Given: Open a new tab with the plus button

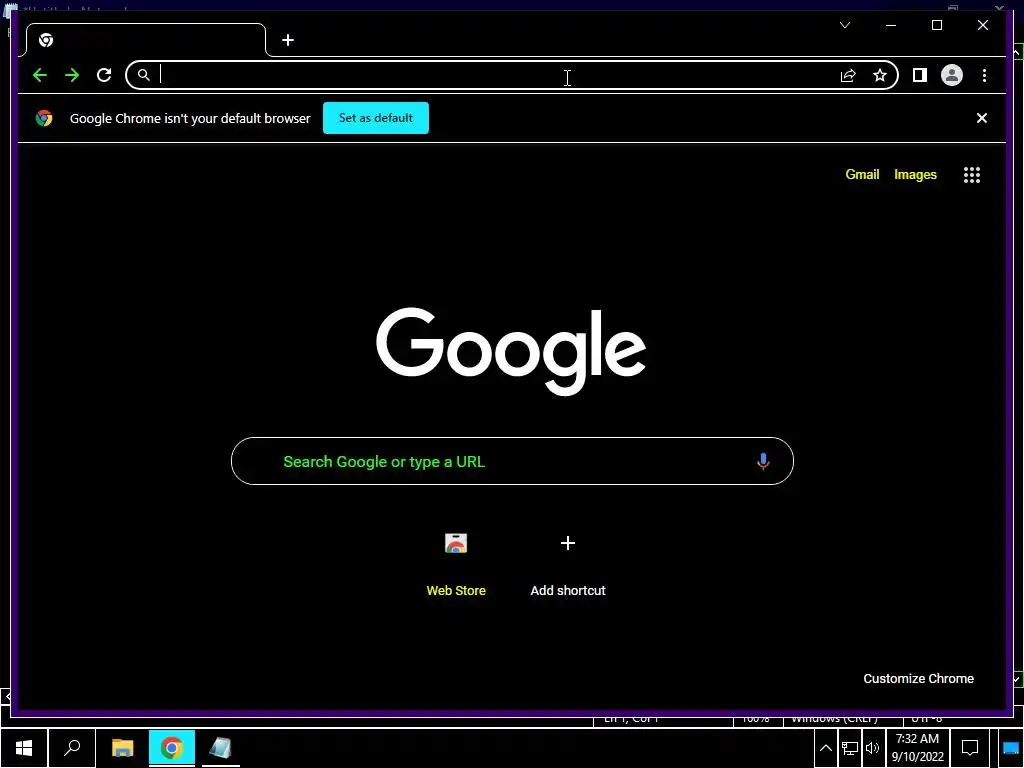Looking at the screenshot, I should pos(288,40).
